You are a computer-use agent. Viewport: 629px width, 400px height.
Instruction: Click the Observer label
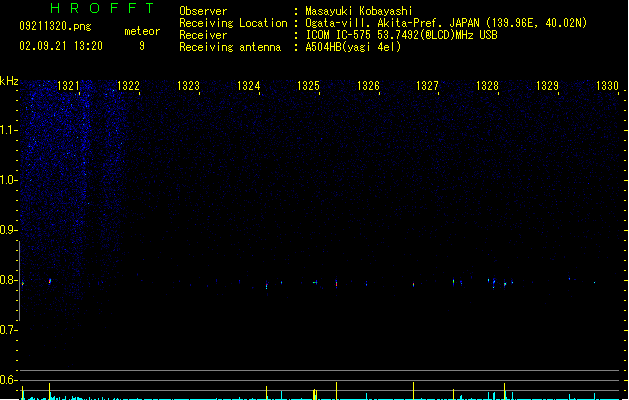tap(203, 11)
